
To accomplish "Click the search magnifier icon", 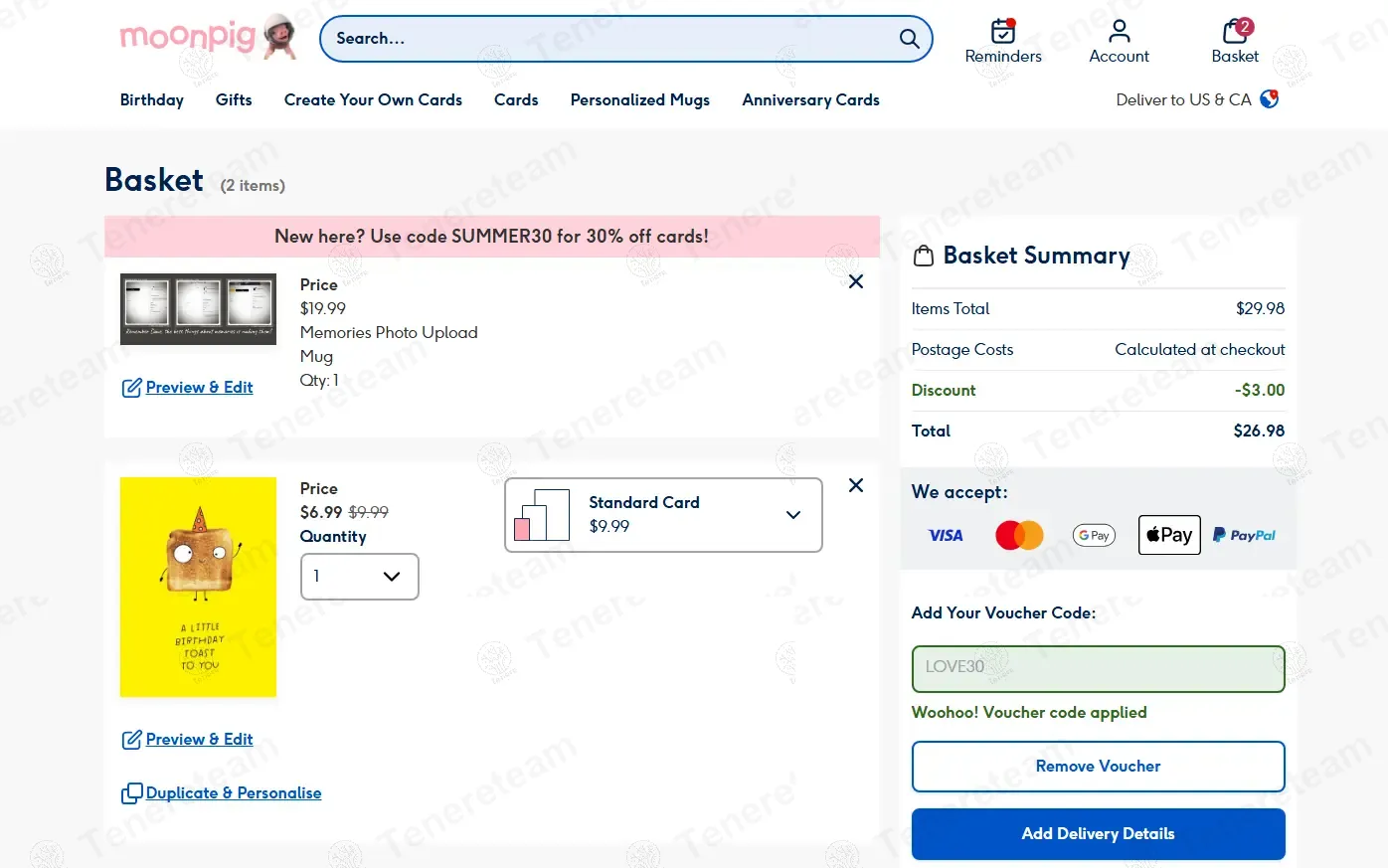I will point(909,39).
